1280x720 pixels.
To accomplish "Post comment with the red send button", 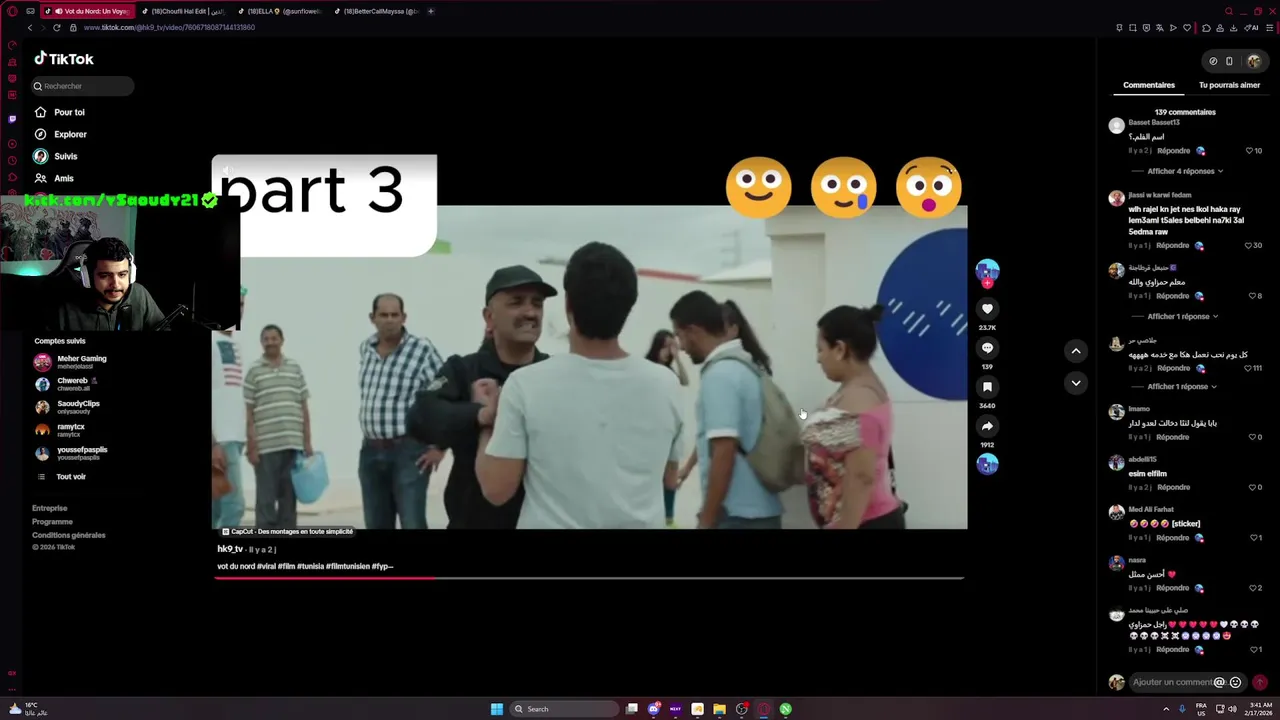I will click(1260, 682).
